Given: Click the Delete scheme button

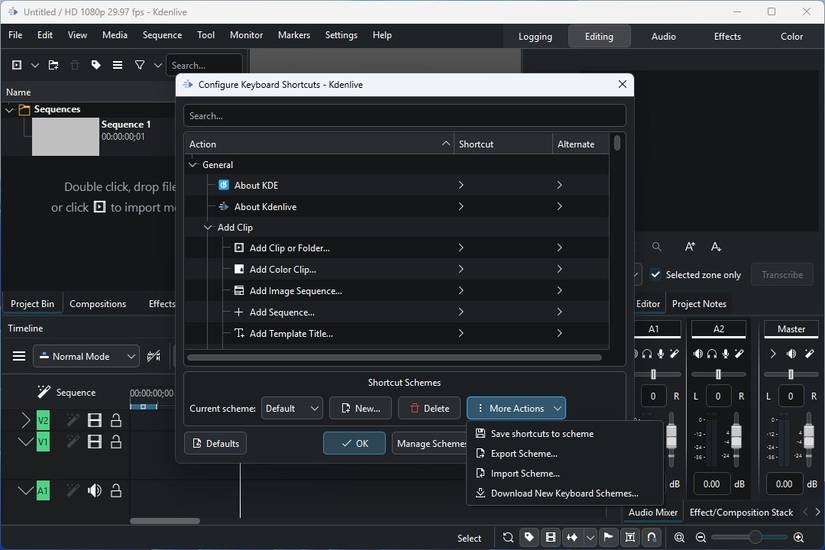Looking at the screenshot, I should tap(429, 408).
